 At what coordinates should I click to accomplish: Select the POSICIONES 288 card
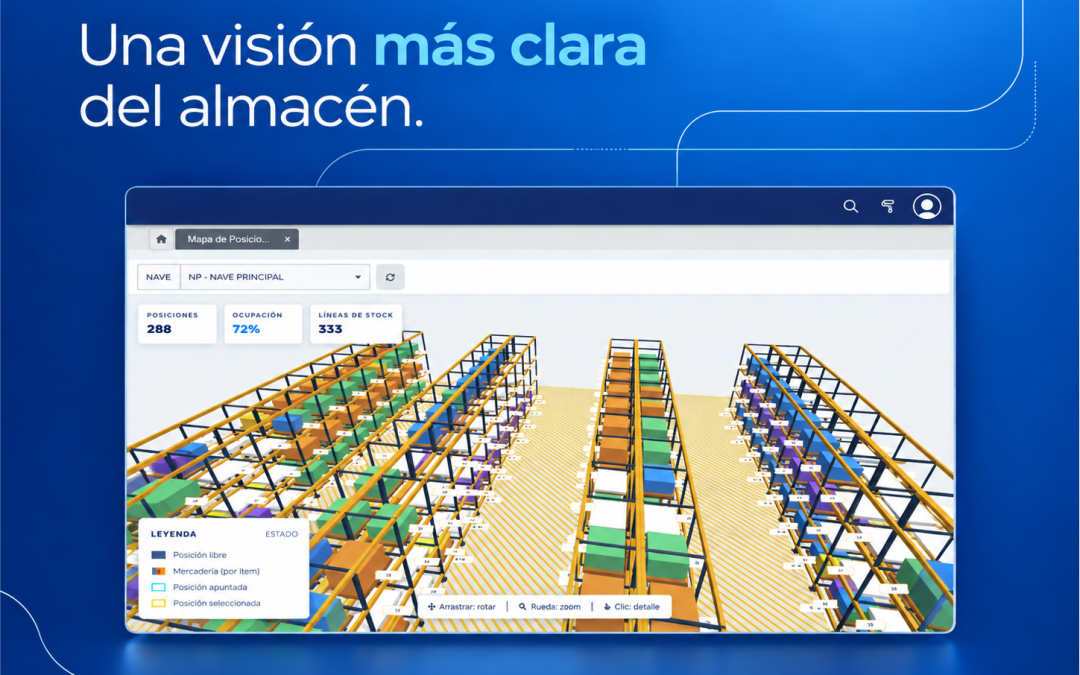[177, 324]
